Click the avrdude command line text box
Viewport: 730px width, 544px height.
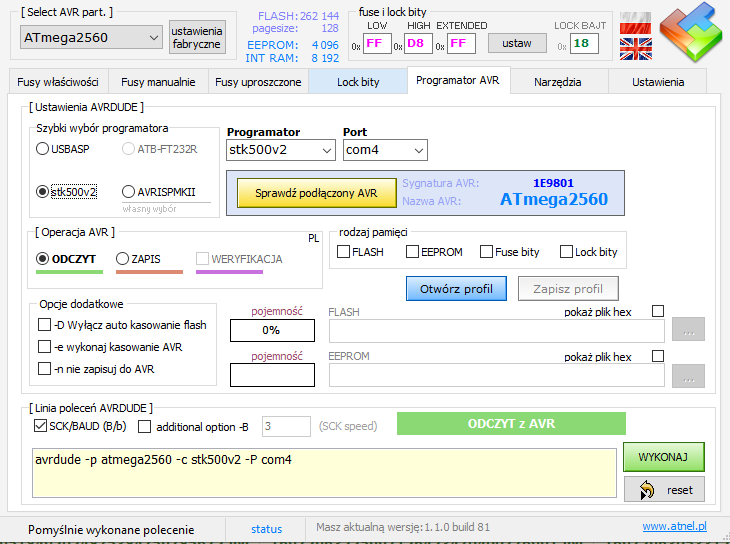[324, 473]
